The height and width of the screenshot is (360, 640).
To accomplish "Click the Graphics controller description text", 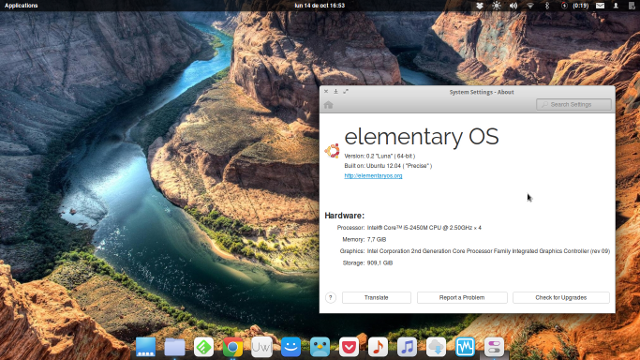I will coord(488,251).
